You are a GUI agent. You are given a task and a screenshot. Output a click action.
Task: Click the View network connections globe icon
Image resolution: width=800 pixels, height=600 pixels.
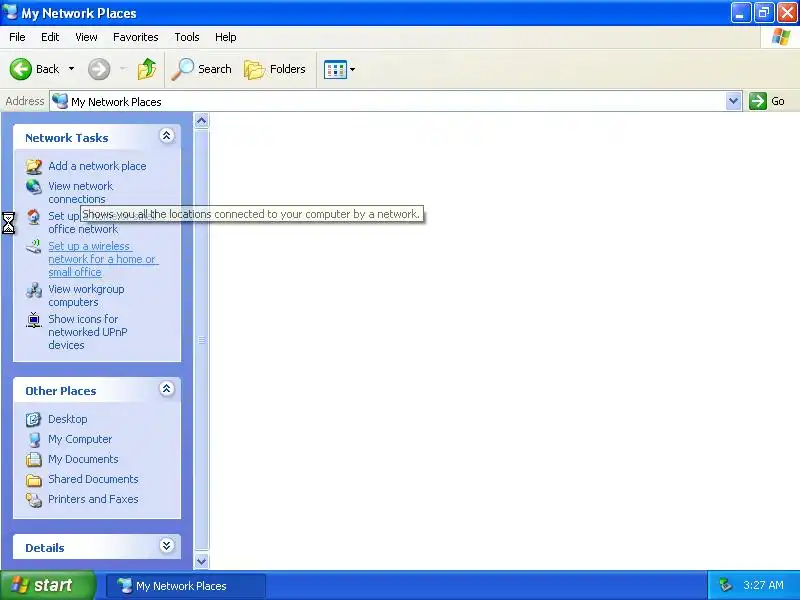click(x=34, y=187)
